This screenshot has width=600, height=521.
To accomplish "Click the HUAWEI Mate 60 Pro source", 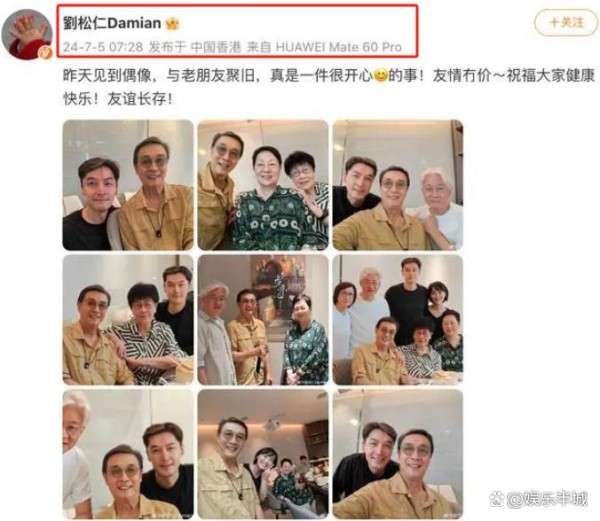I will pyautogui.click(x=339, y=47).
